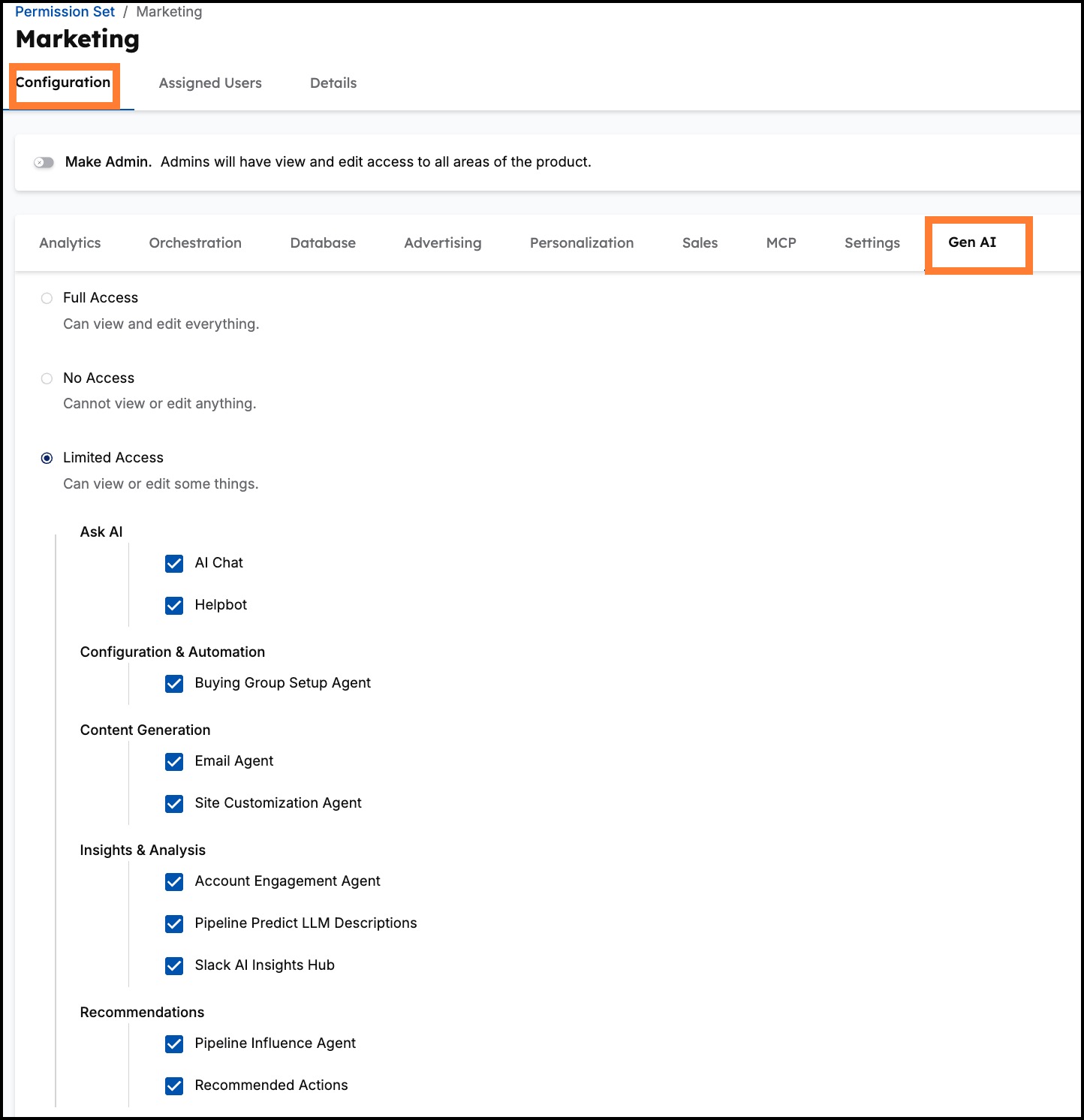Click the Marketing page title
The image size is (1084, 1120).
[x=77, y=39]
